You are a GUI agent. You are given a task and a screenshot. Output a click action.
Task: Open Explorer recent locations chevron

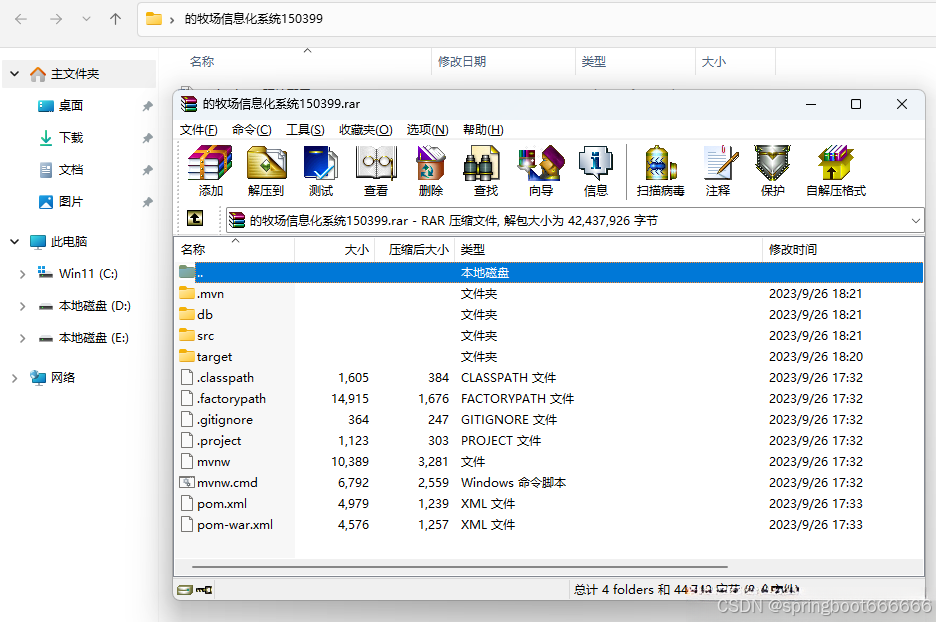coord(87,19)
